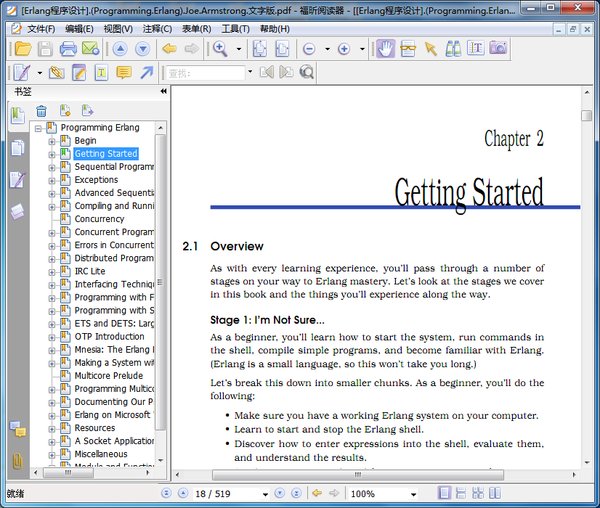This screenshot has height=508, width=600.
Task: Open the 工具(T) menu
Action: pos(236,29)
